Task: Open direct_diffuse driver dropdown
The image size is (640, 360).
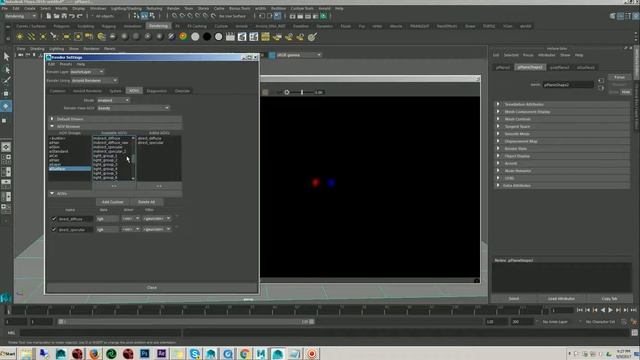Action: (x=131, y=219)
